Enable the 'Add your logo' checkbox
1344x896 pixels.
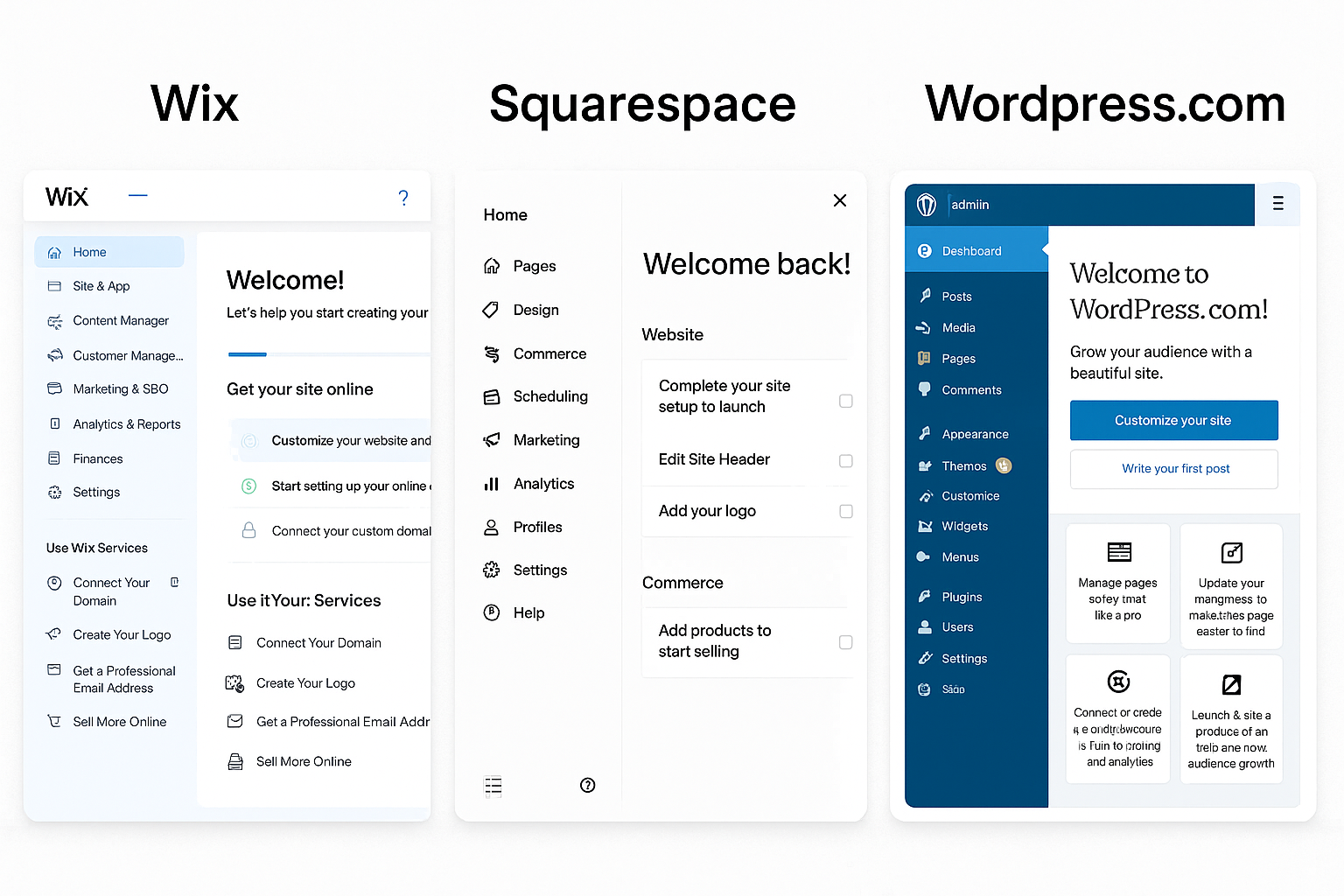point(845,511)
